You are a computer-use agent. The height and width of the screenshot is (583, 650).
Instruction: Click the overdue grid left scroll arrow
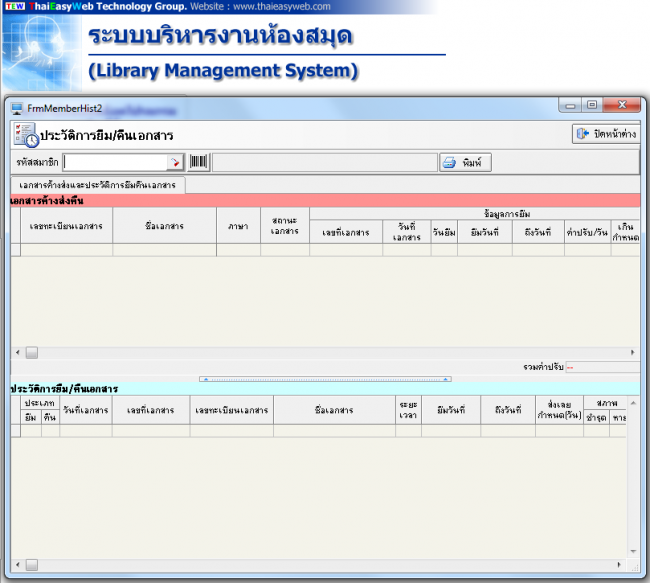click(x=18, y=352)
